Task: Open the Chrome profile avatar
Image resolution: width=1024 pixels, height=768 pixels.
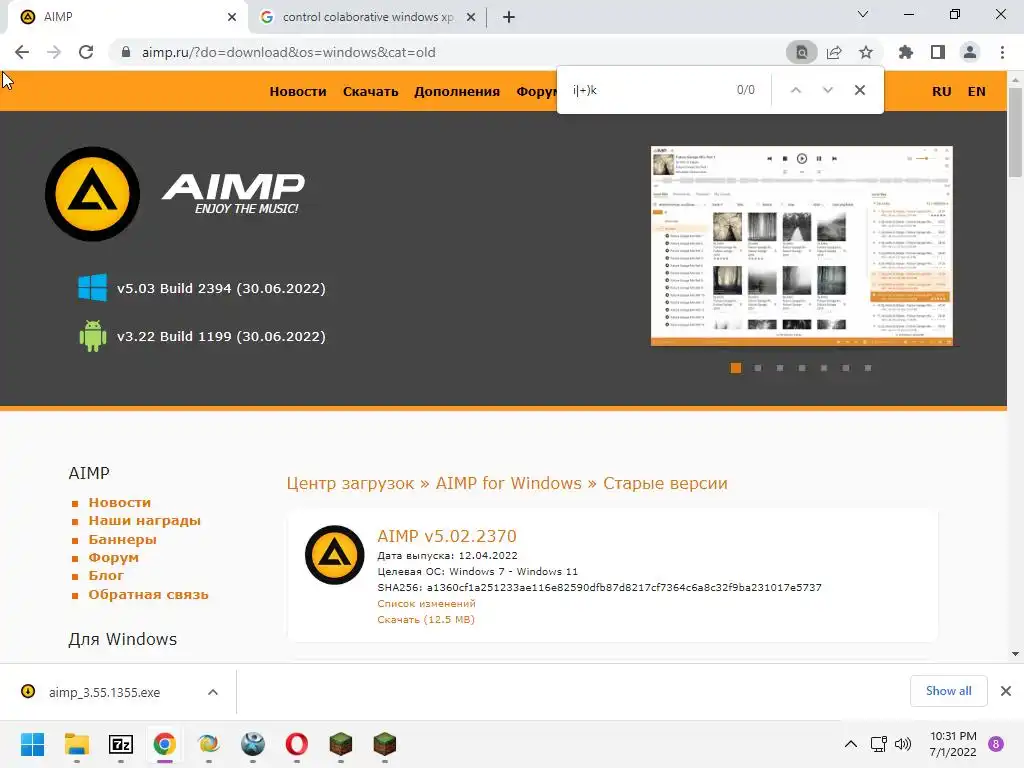Action: pos(970,52)
